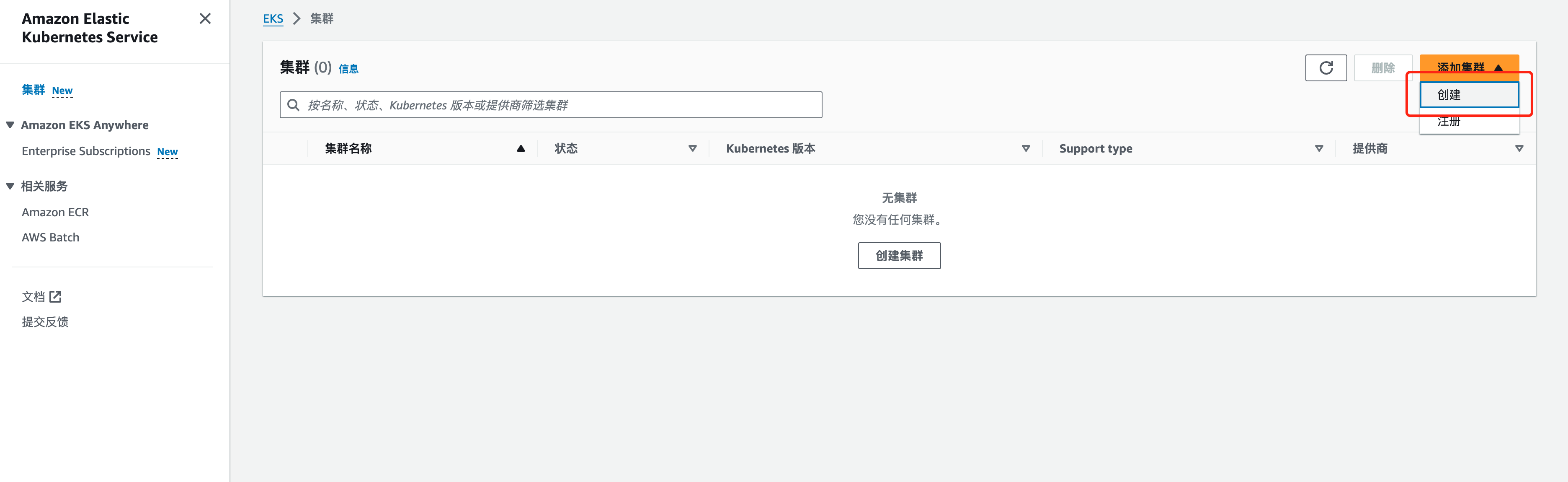1568x482 pixels.
Task: Click the 提供商 column header
Action: pyautogui.click(x=1370, y=149)
